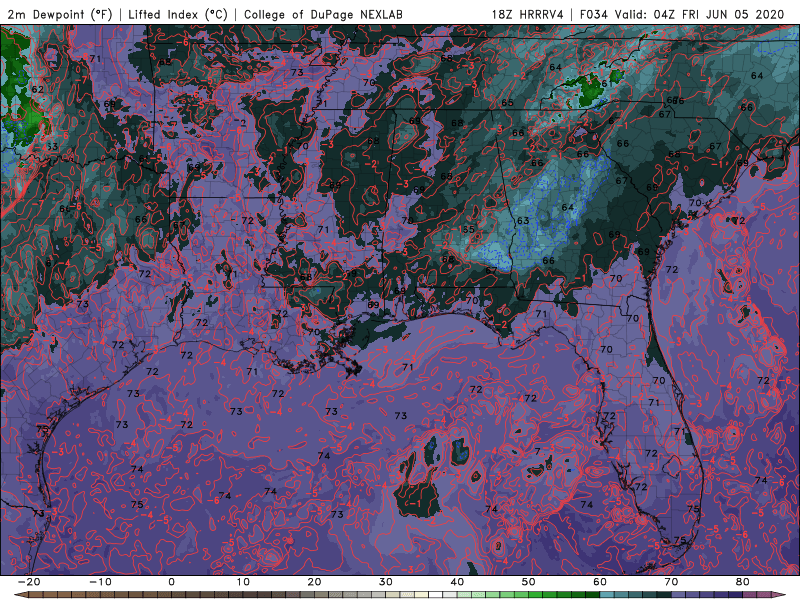
Task: Click the 50 color scale label
Action: (529, 582)
